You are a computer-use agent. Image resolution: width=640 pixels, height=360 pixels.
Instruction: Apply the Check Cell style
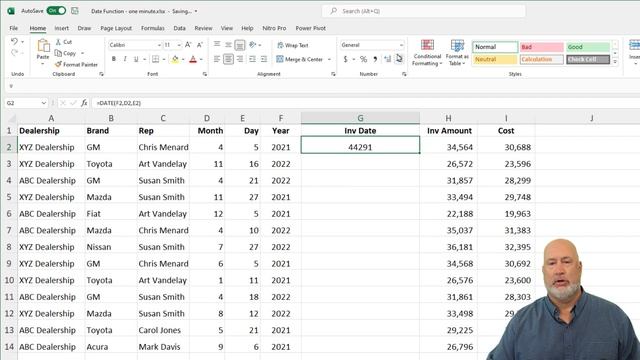pyautogui.click(x=588, y=59)
